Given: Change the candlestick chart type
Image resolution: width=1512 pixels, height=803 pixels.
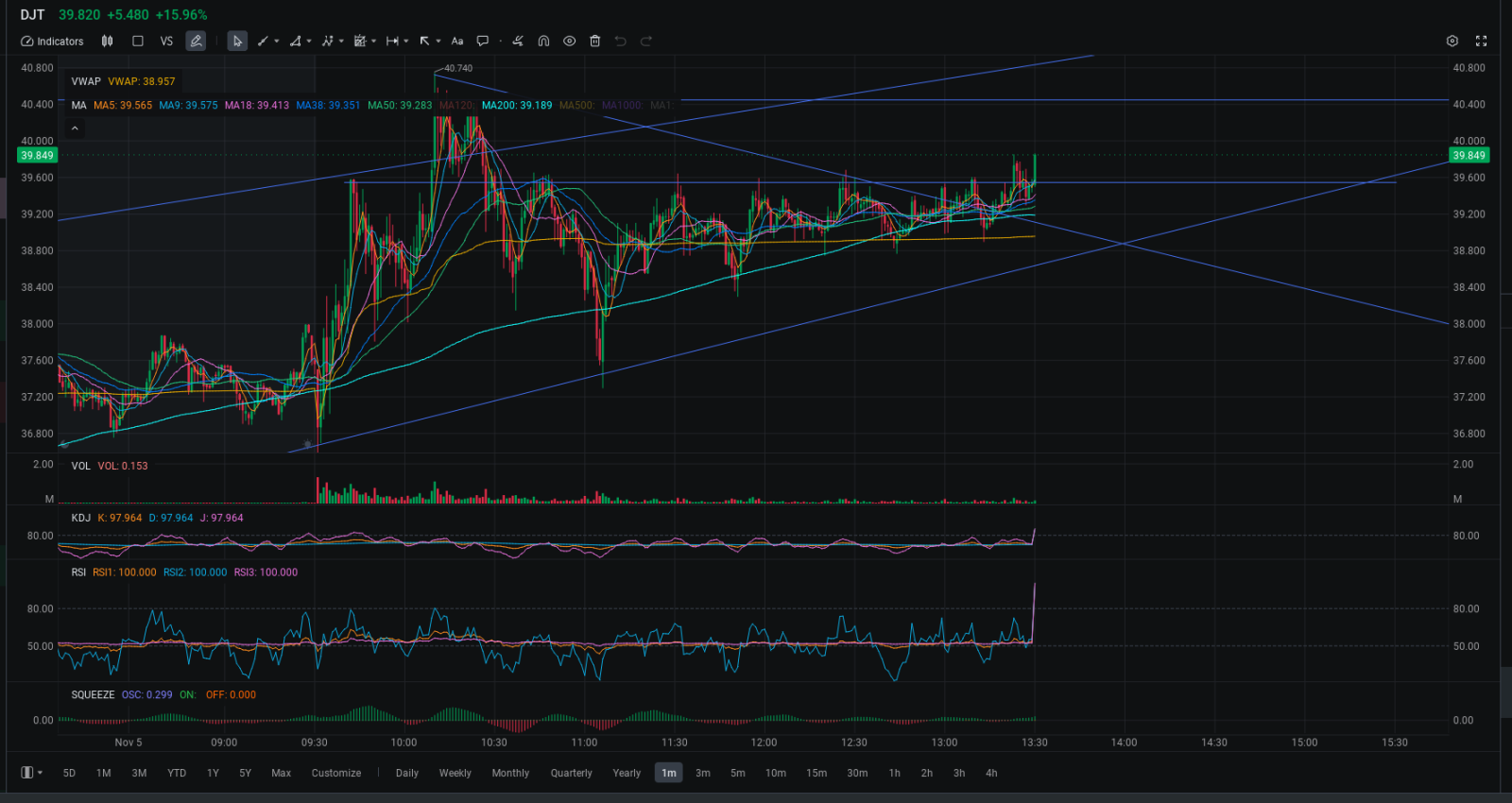Looking at the screenshot, I should coord(108,42).
